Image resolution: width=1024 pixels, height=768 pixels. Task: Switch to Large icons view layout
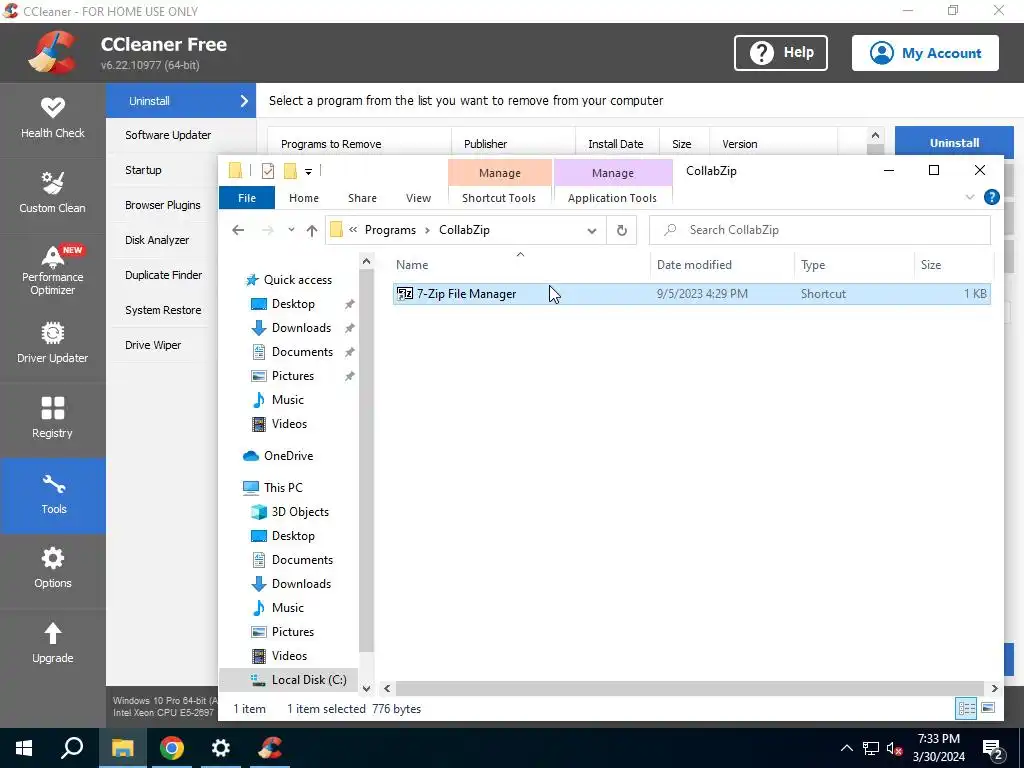point(988,709)
